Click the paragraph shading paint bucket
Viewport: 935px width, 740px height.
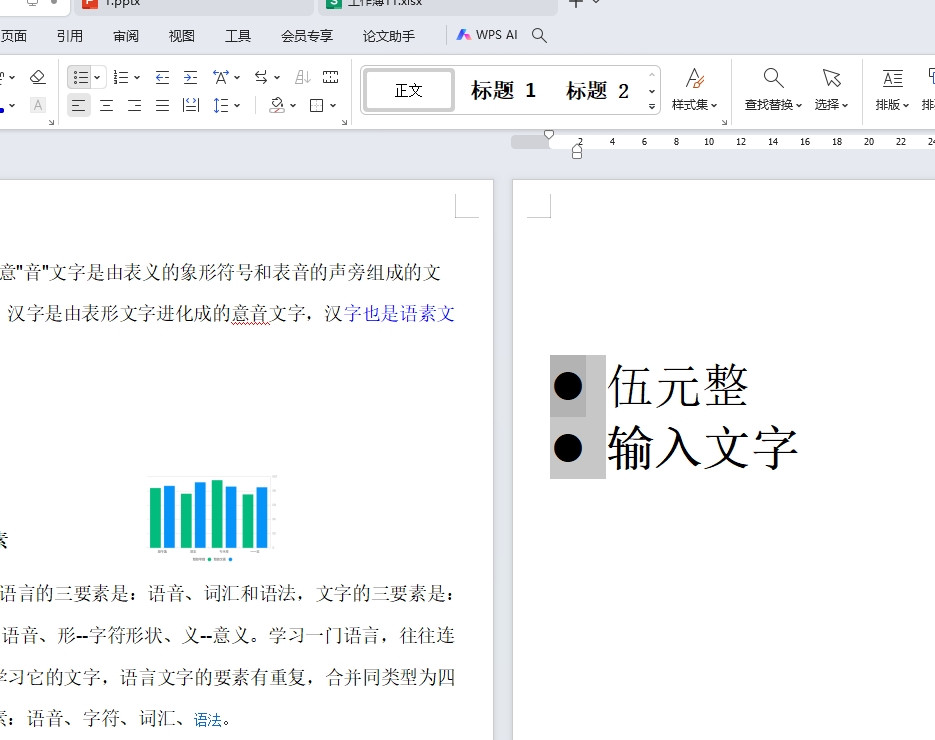(x=277, y=106)
